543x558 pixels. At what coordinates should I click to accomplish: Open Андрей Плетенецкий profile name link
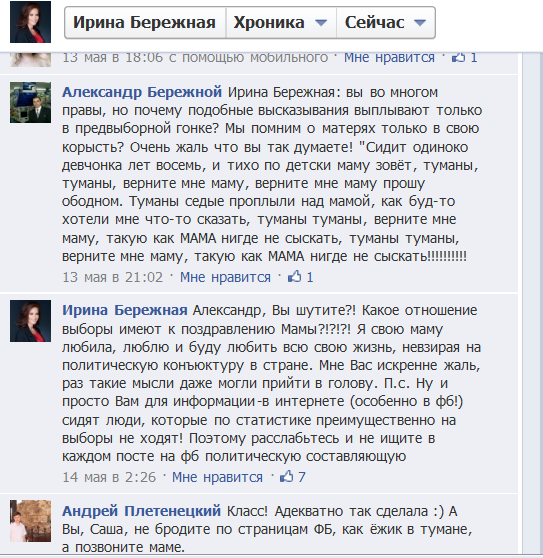point(141,511)
